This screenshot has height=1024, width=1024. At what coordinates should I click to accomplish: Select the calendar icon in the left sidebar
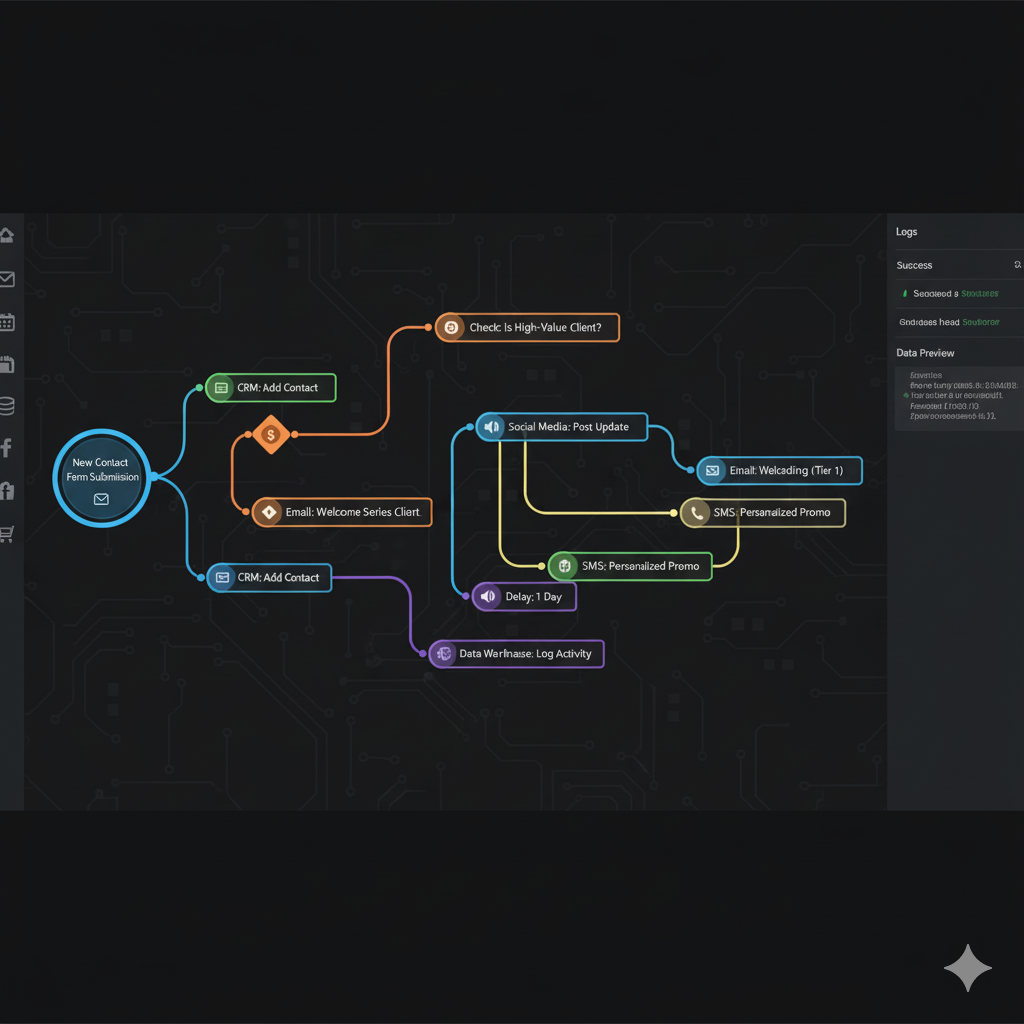click(x=7, y=322)
